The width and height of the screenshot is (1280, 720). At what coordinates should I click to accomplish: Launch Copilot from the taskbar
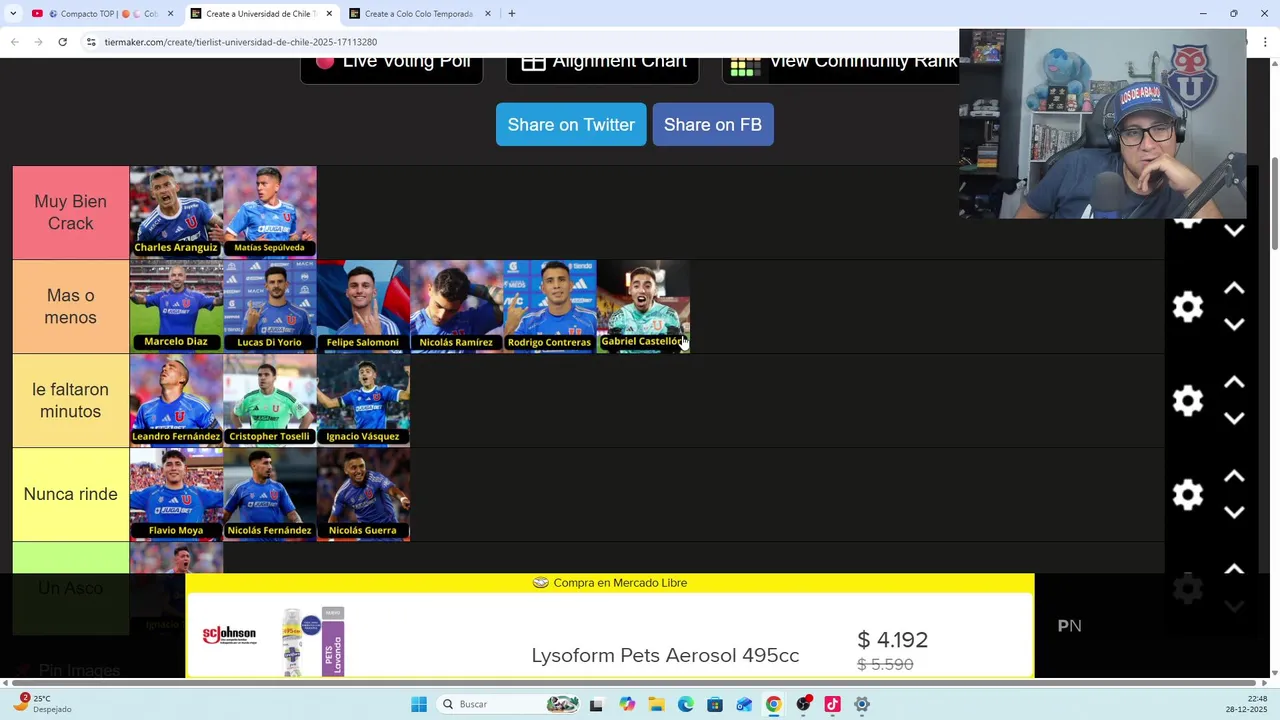point(627,704)
